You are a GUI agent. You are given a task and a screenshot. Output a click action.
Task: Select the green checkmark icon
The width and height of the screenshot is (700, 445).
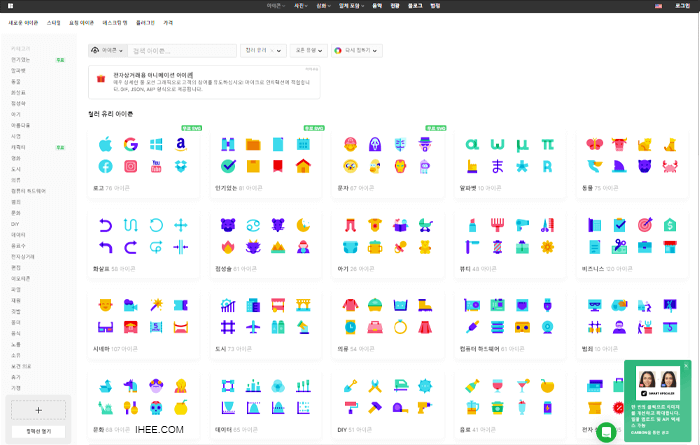click(228, 166)
